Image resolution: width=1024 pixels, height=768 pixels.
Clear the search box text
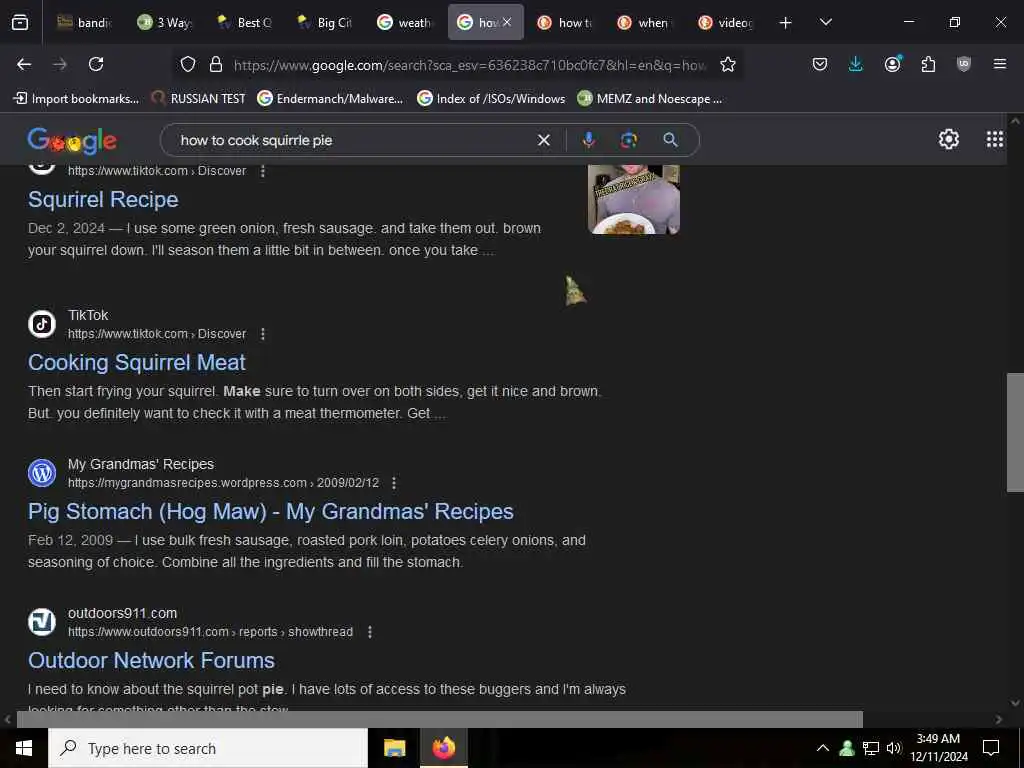coord(543,140)
